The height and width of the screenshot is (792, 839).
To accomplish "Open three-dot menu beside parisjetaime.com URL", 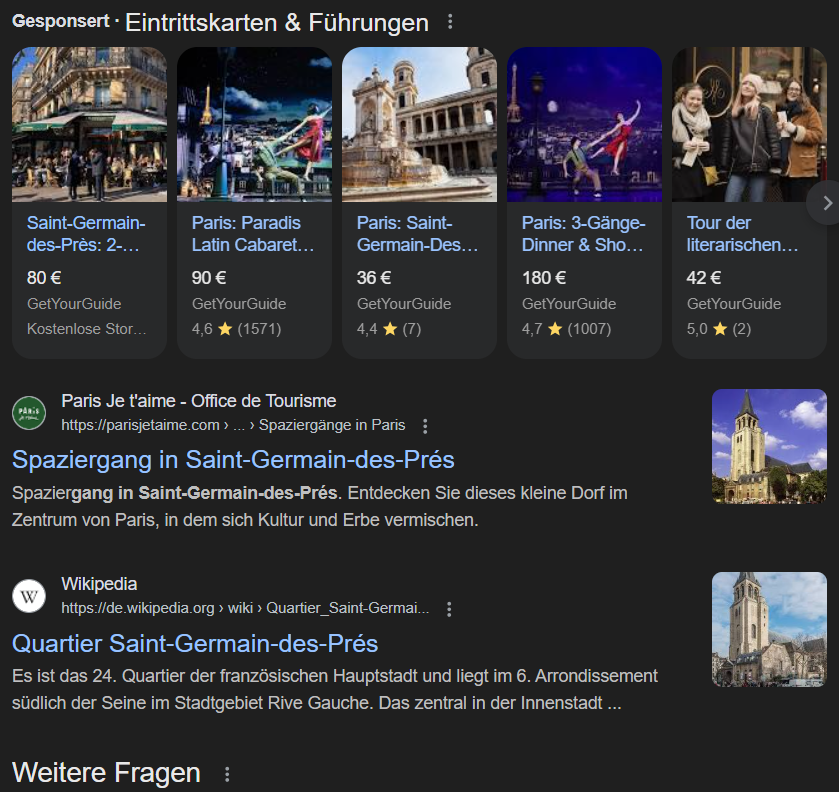I will tap(425, 426).
